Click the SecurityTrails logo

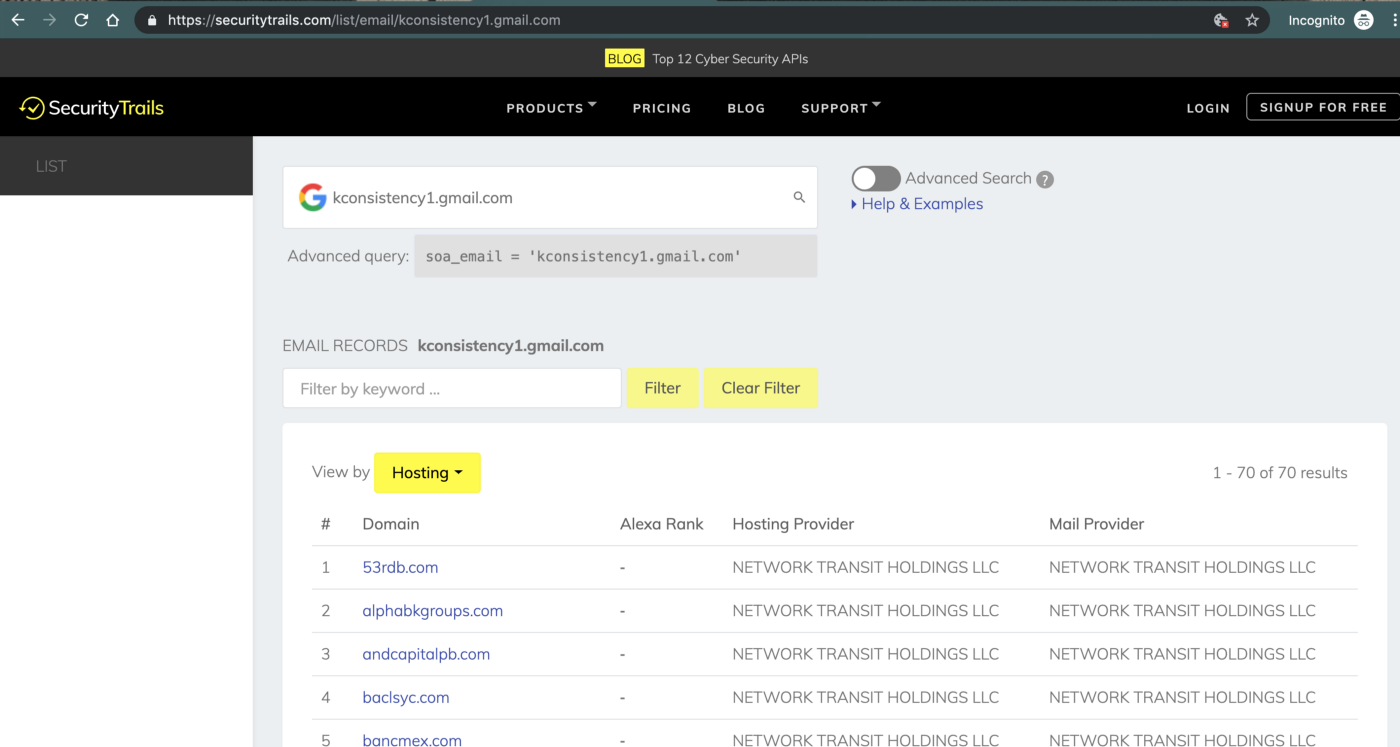point(92,108)
